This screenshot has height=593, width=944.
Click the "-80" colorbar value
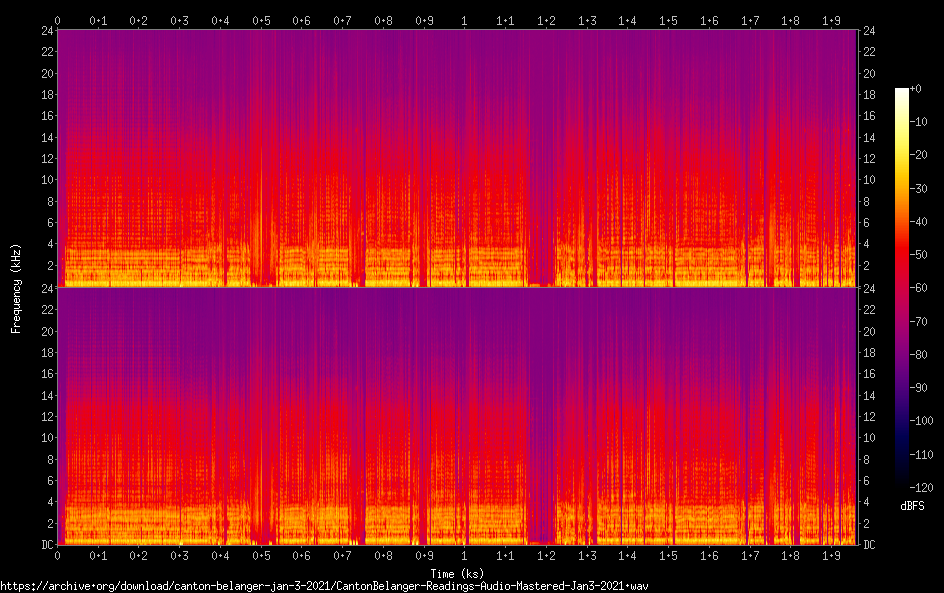919,355
